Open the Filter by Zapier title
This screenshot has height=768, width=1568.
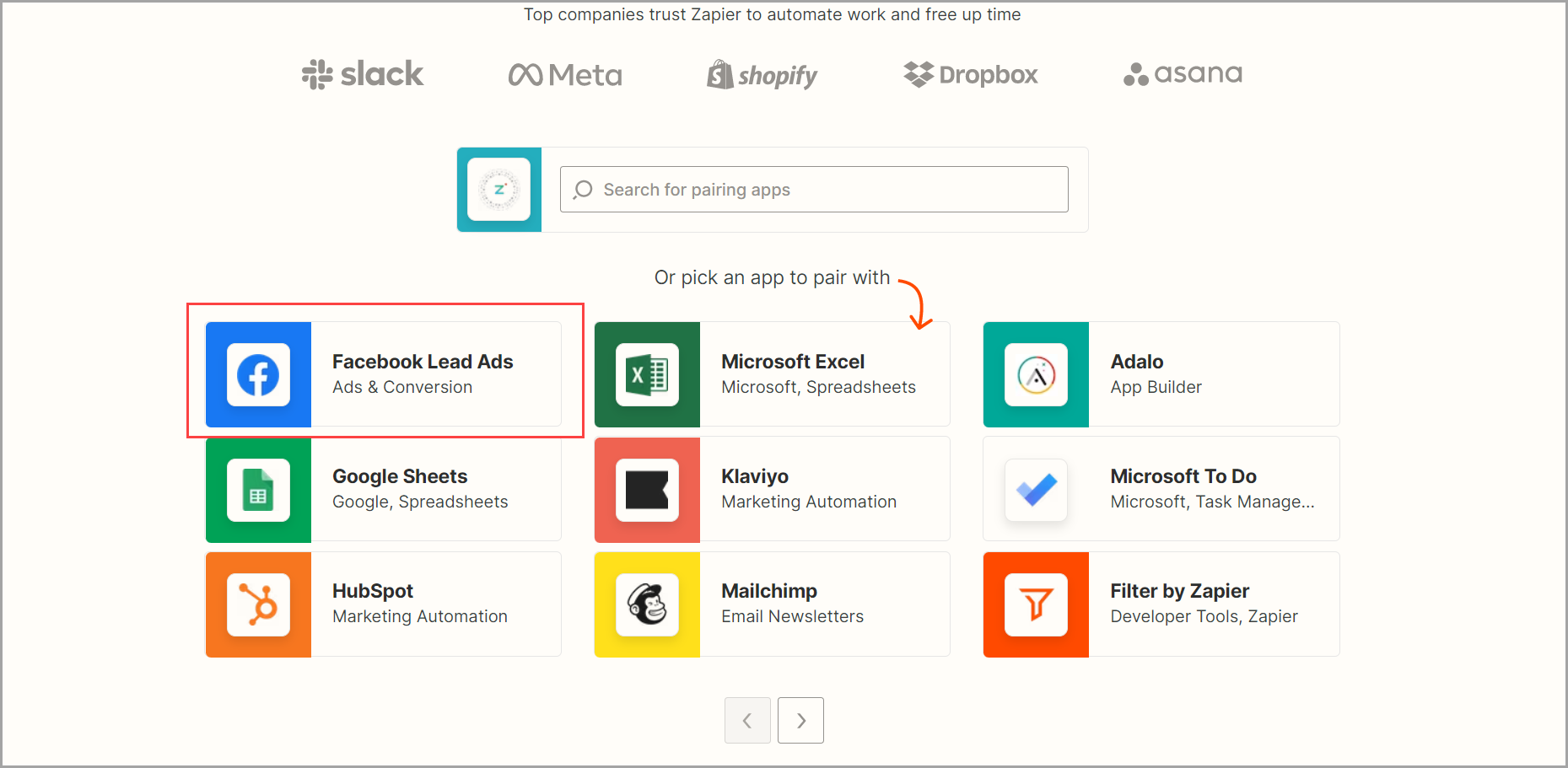pyautogui.click(x=1180, y=591)
